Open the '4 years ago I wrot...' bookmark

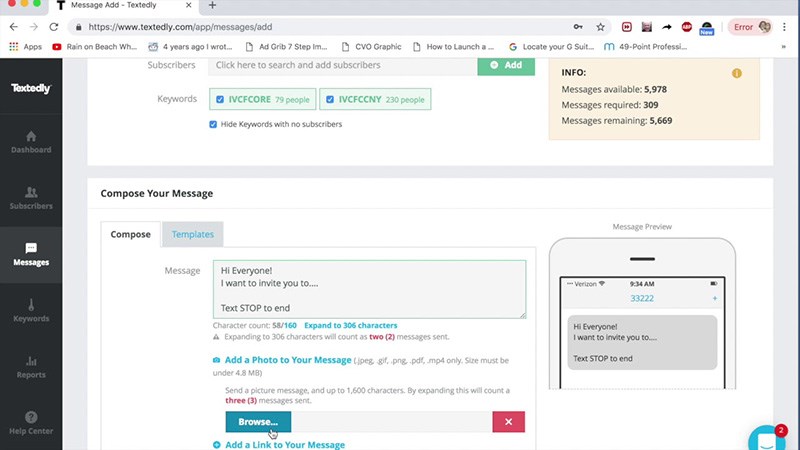190,46
